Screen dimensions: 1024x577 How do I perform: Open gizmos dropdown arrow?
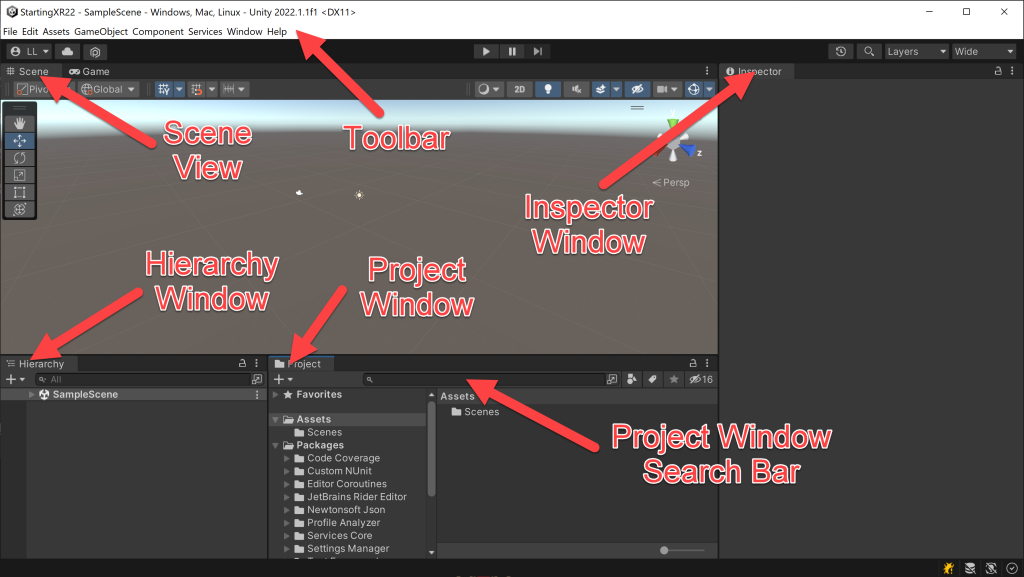click(x=709, y=89)
